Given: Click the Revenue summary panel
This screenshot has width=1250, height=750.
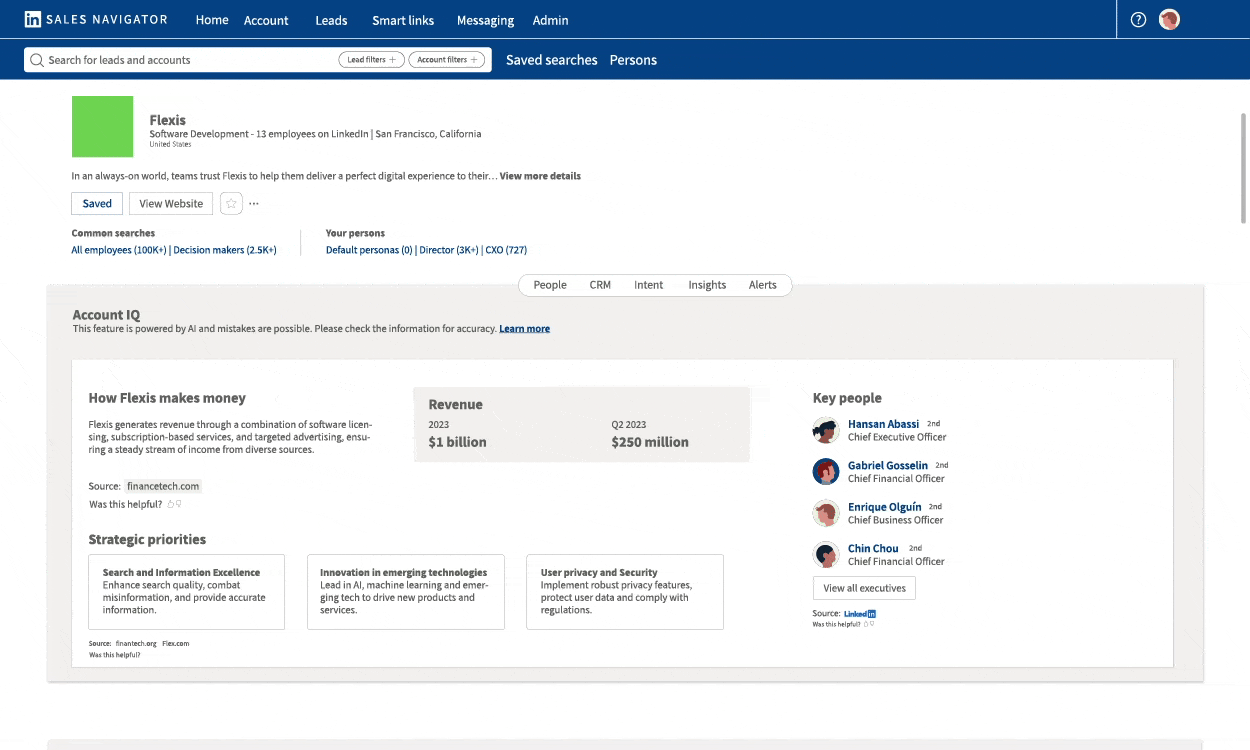Looking at the screenshot, I should pos(582,425).
